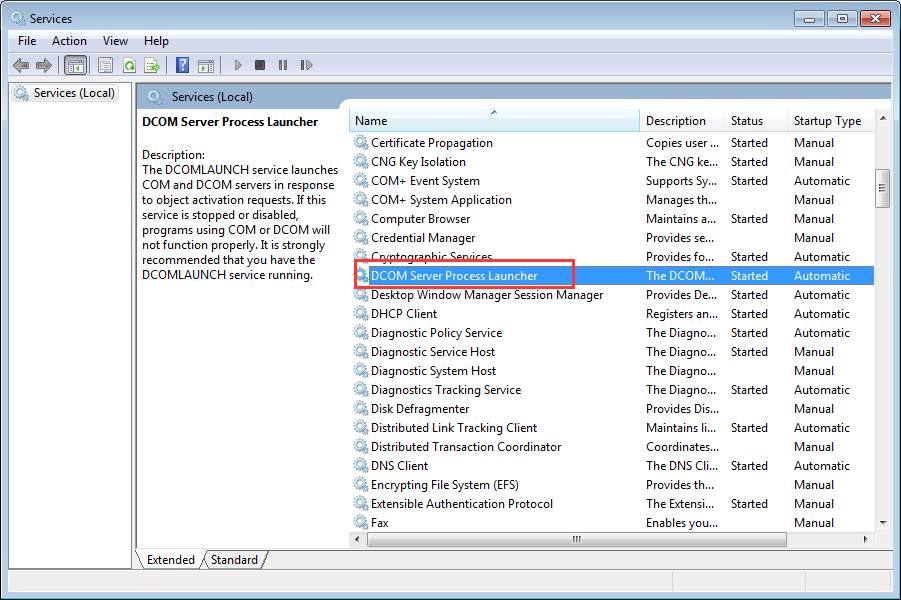
Task: Click the Back arrow toolbar icon
Action: (21, 66)
